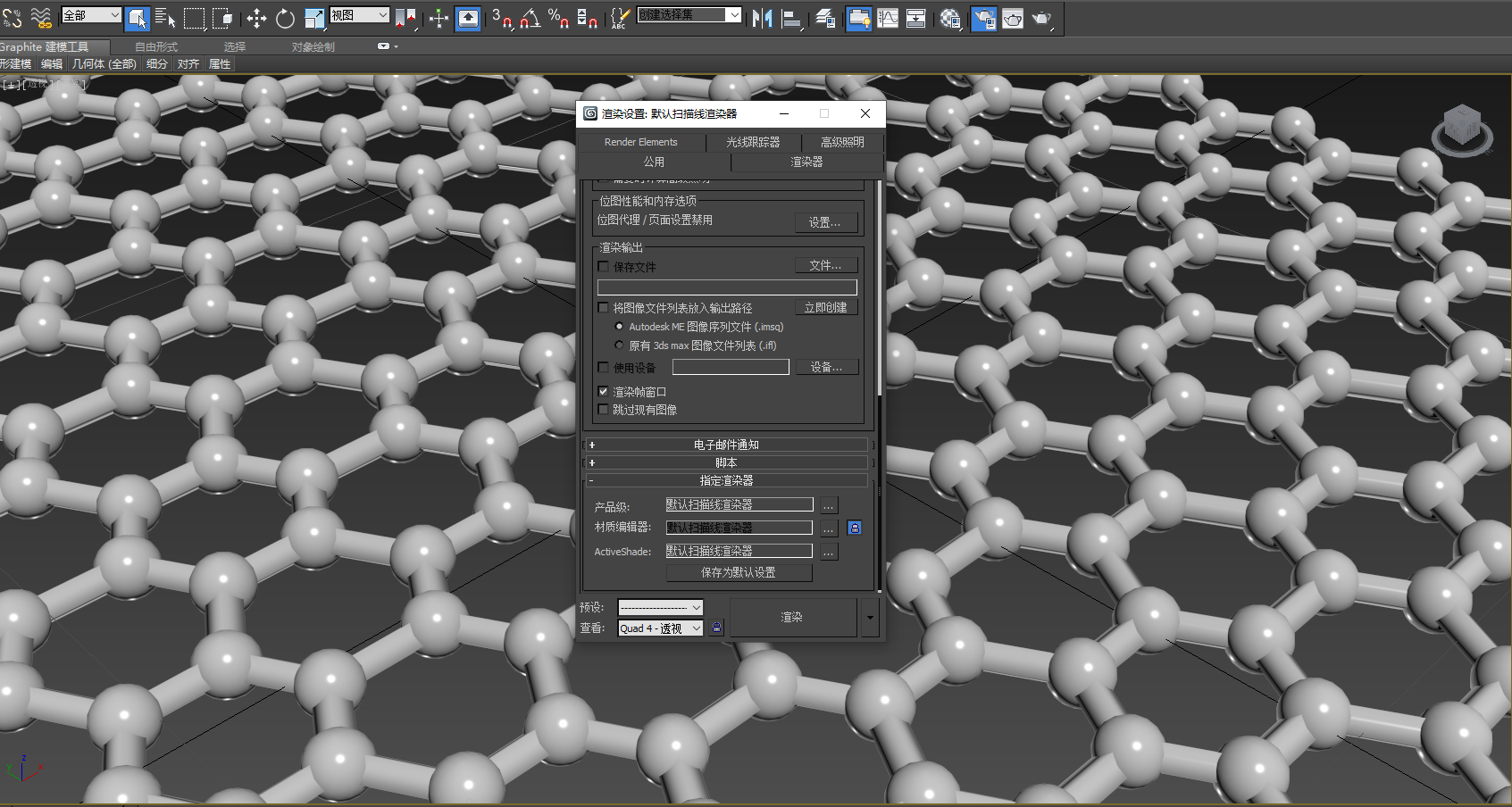Select 原有 3ds max 图像文件列表 (.ifl) radio
Screen dimensions: 1512x807
coord(619,345)
